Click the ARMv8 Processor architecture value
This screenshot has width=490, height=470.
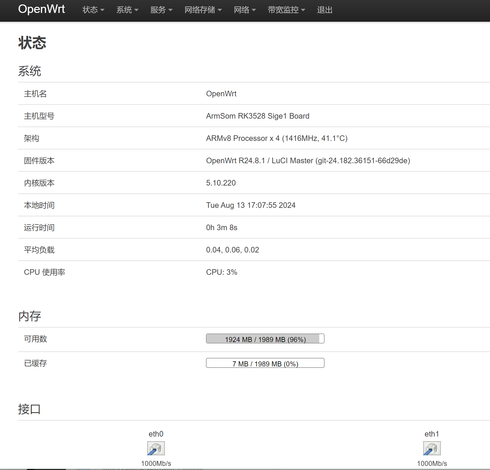277,138
